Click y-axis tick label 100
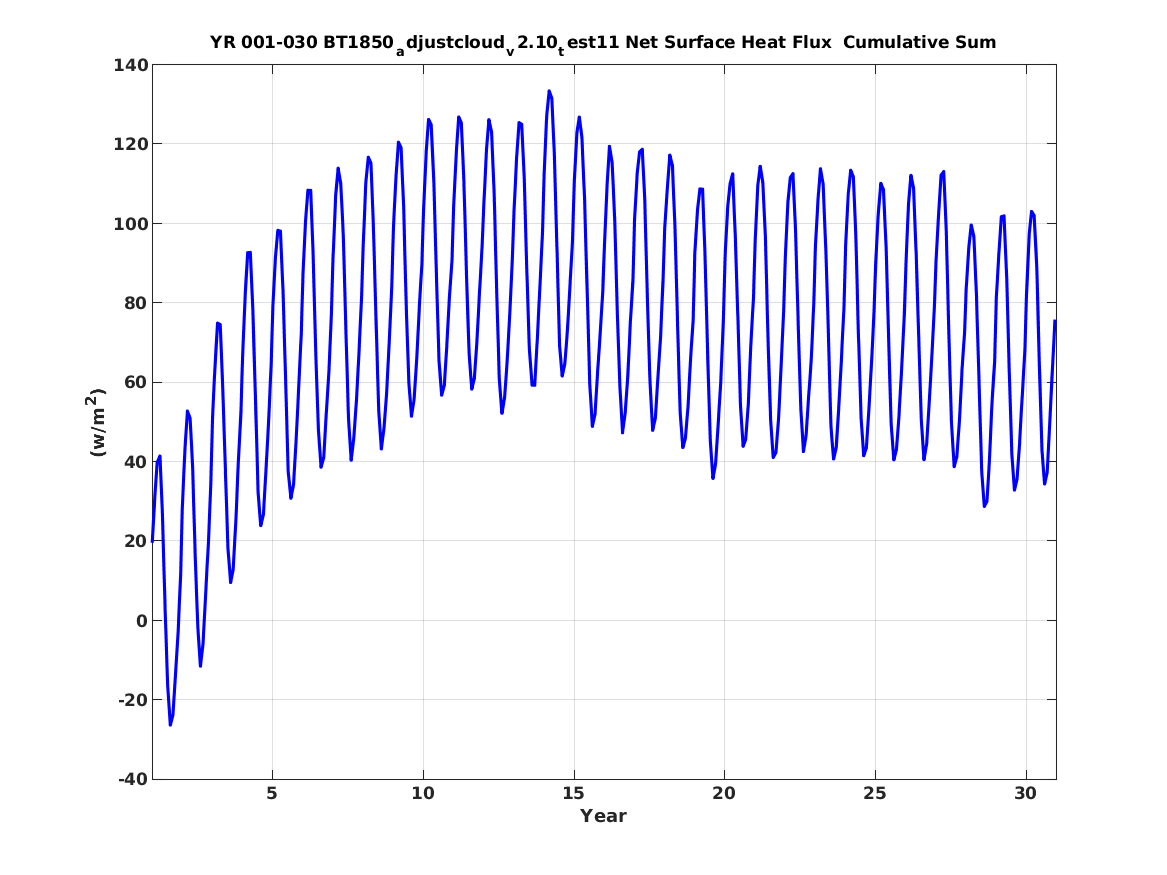 pos(130,223)
